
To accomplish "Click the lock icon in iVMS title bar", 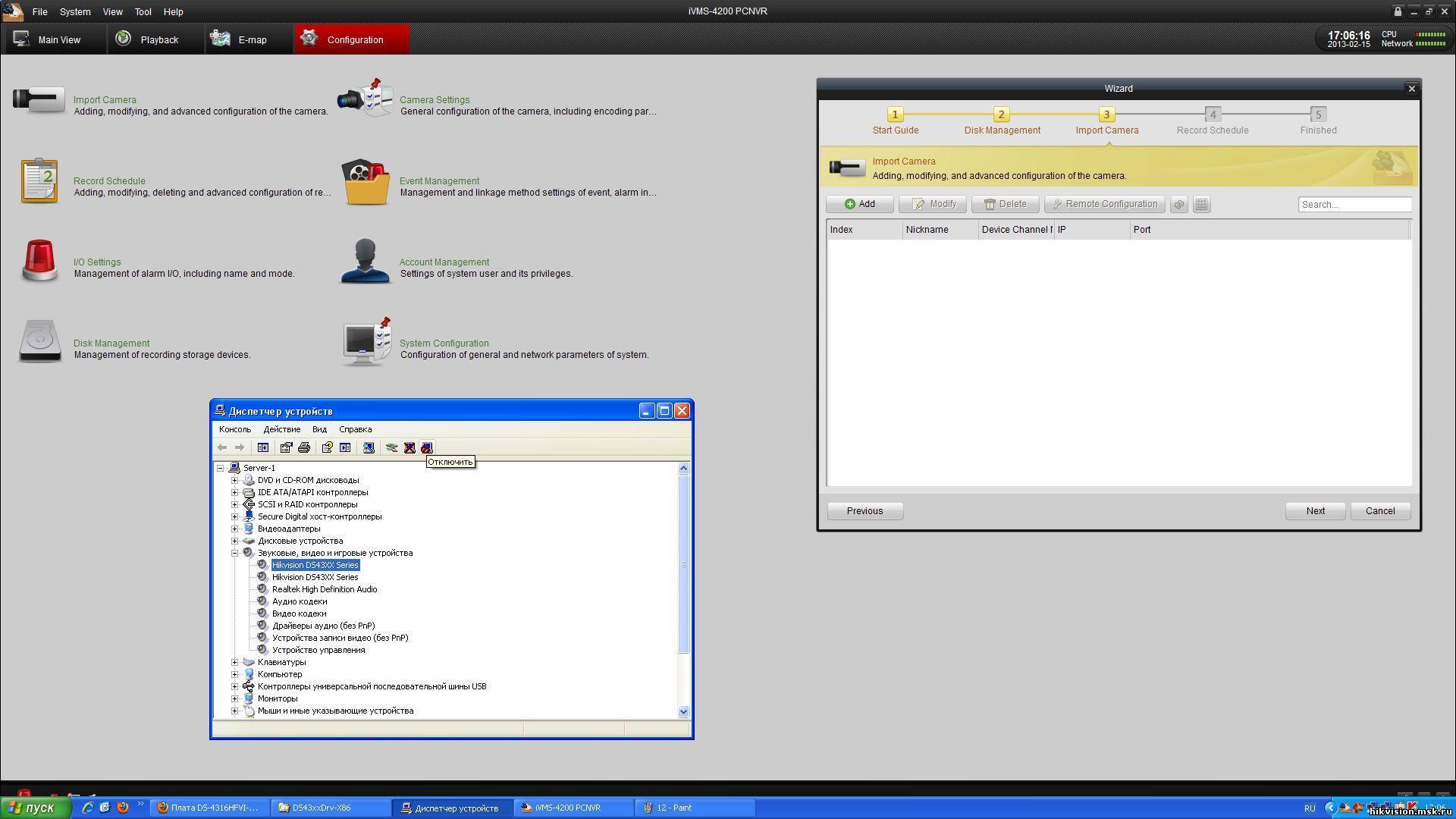I will tap(1398, 11).
